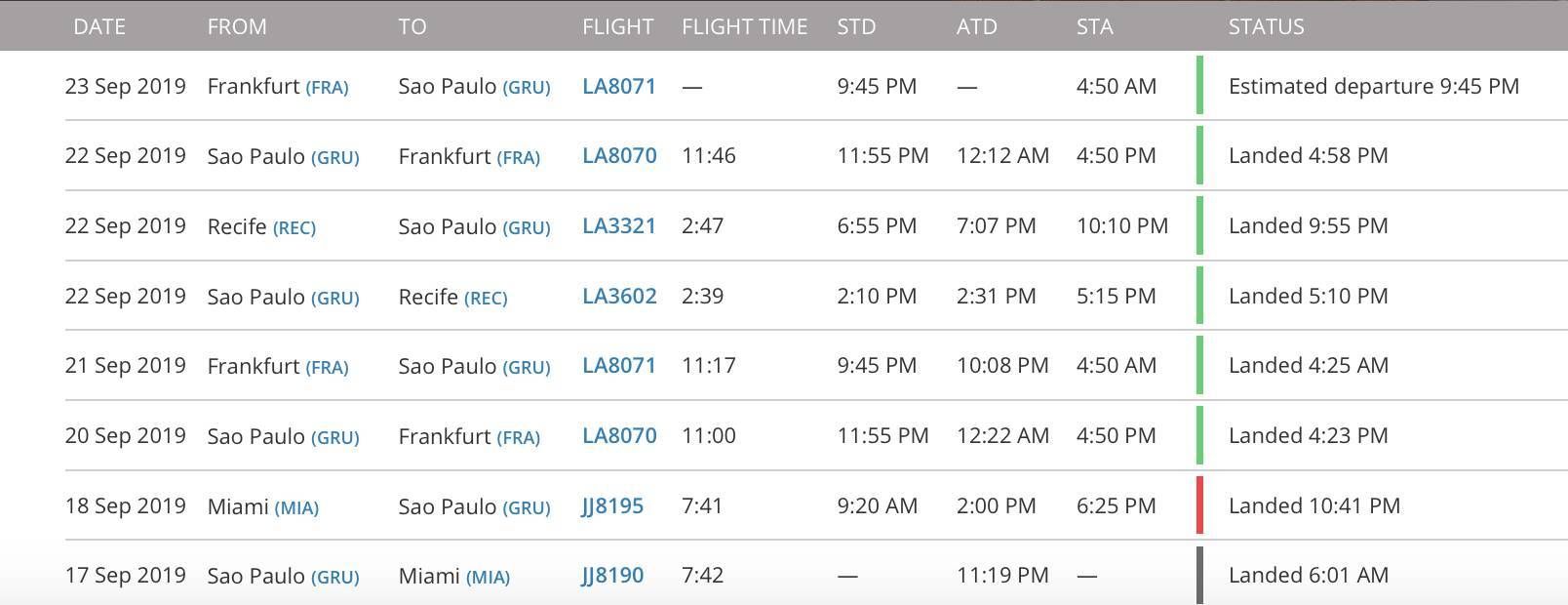Screen dimensions: 1568x605
Task: Open flight LA8070 on 22 Sep
Action: (619, 155)
